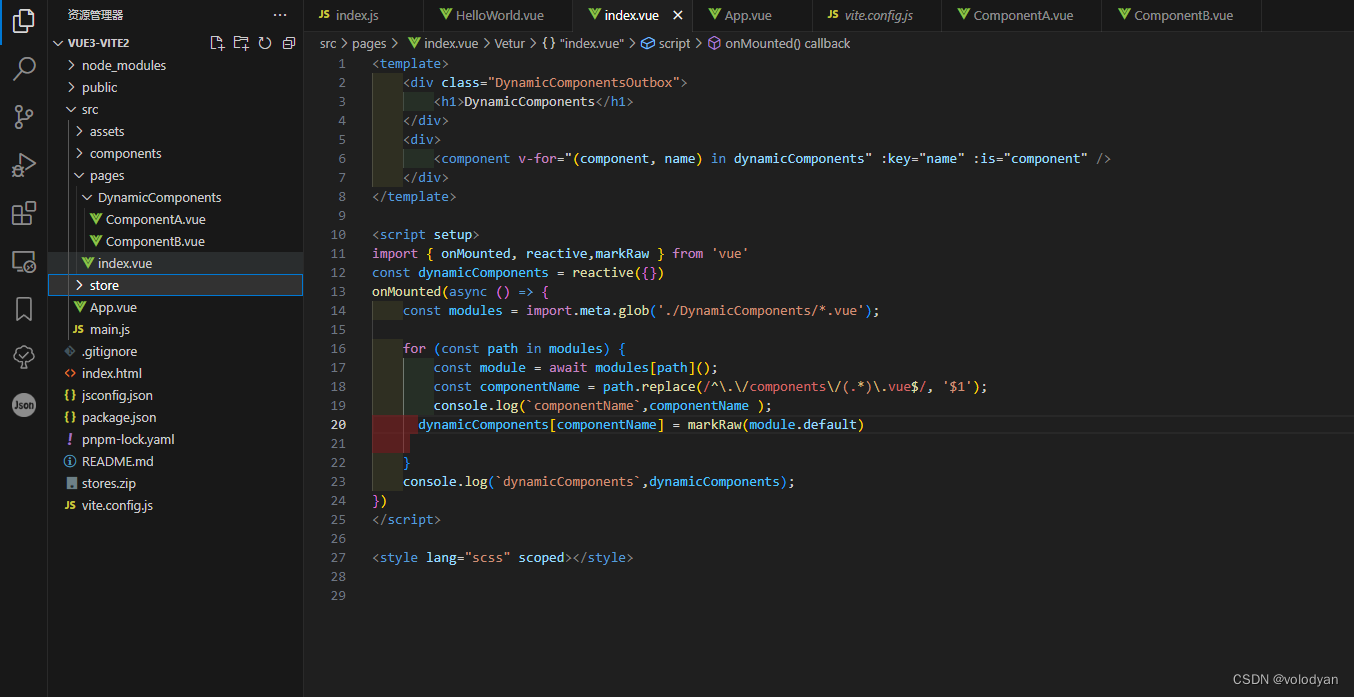This screenshot has width=1354, height=697.
Task: Open .gitignore in the file tree
Action: (175, 351)
